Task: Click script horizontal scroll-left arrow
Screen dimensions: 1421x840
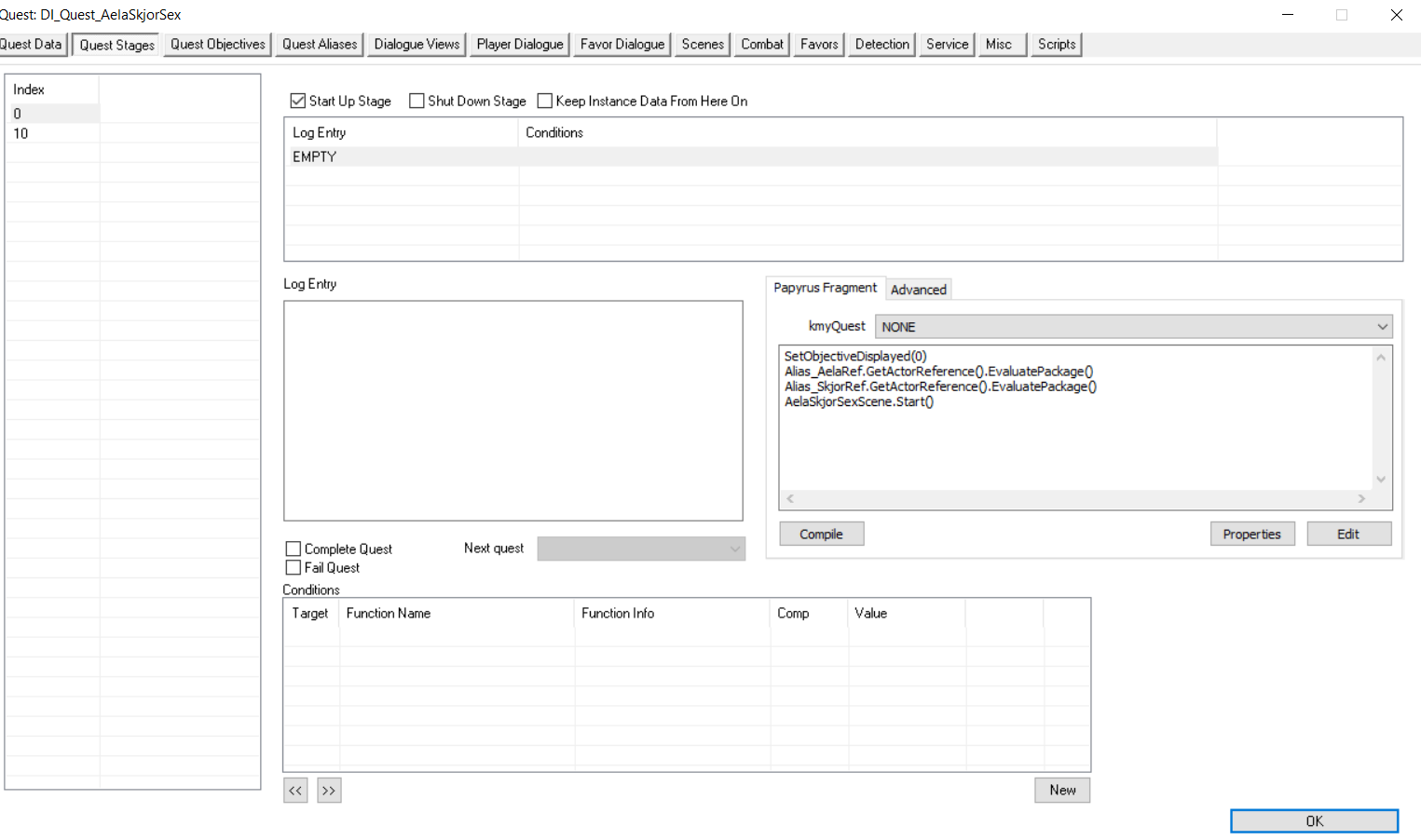Action: (790, 499)
